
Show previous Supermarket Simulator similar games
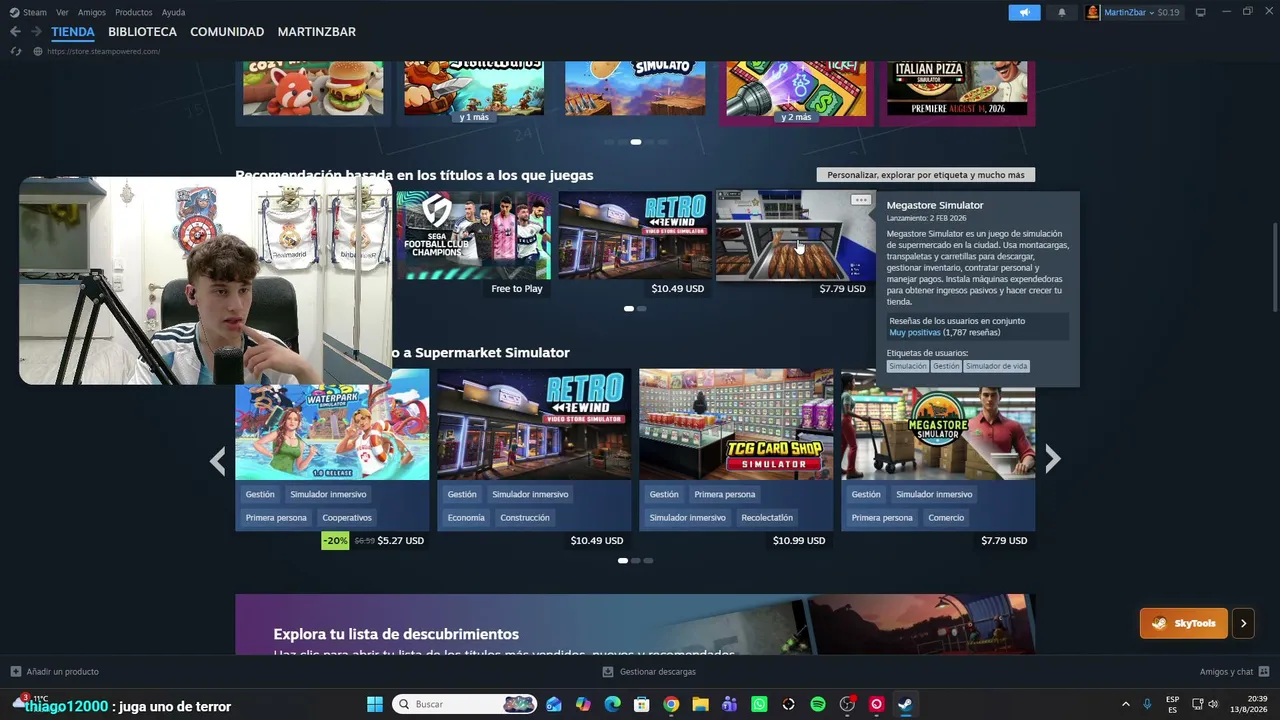(x=218, y=461)
